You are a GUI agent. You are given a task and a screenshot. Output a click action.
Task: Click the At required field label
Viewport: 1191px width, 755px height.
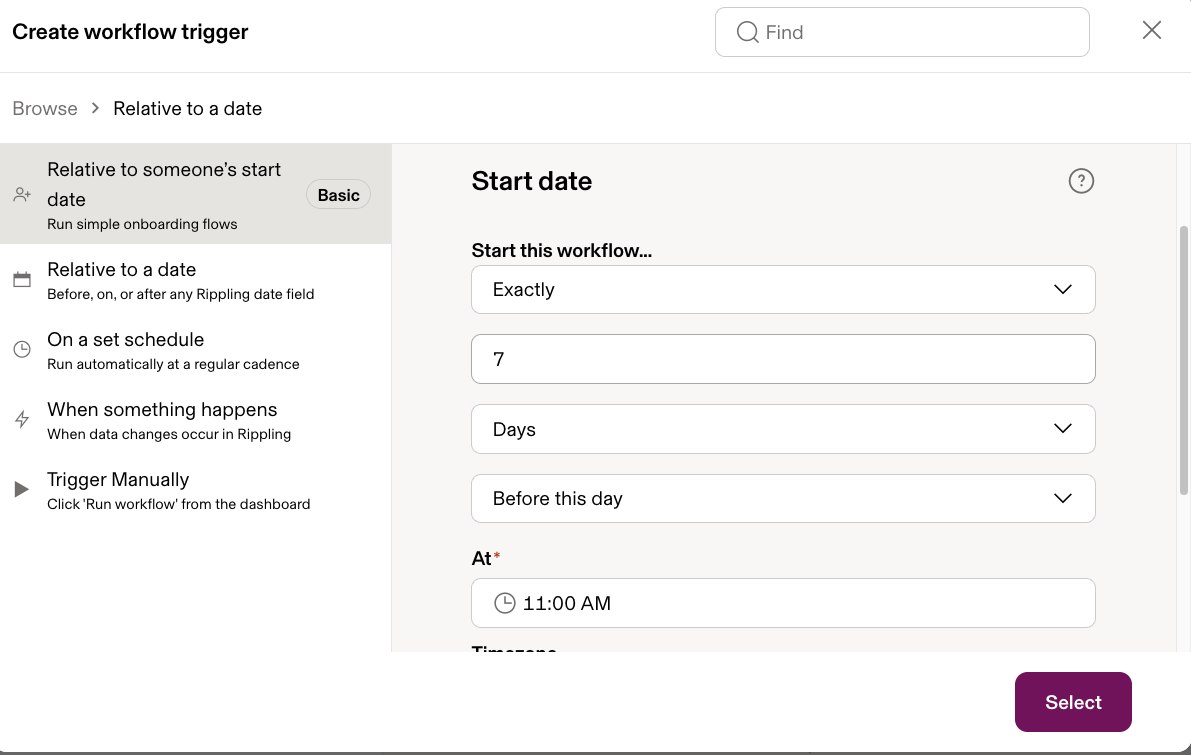click(485, 558)
